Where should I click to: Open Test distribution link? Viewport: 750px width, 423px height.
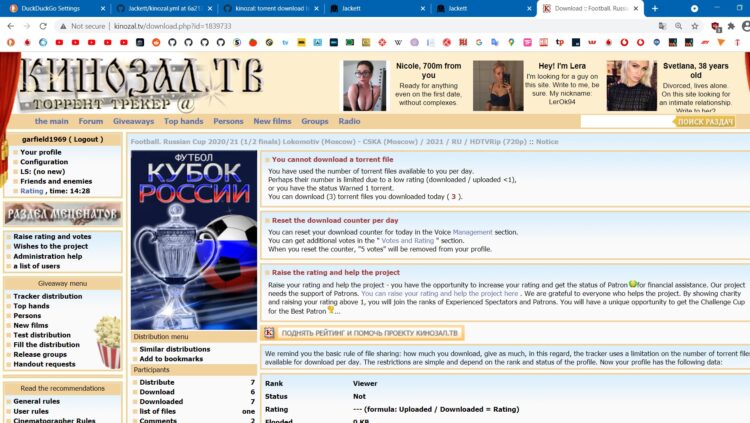click(x=42, y=335)
